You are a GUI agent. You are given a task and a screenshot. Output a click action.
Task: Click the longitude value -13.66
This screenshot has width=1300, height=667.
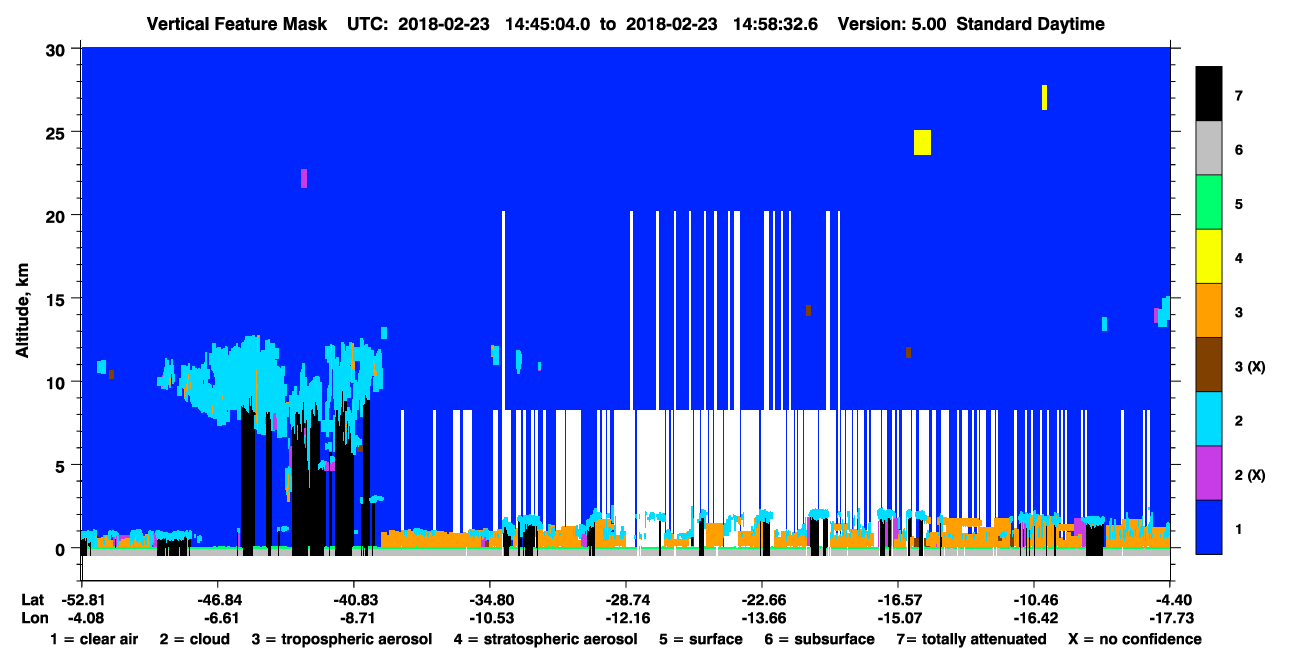pyautogui.click(x=762, y=617)
